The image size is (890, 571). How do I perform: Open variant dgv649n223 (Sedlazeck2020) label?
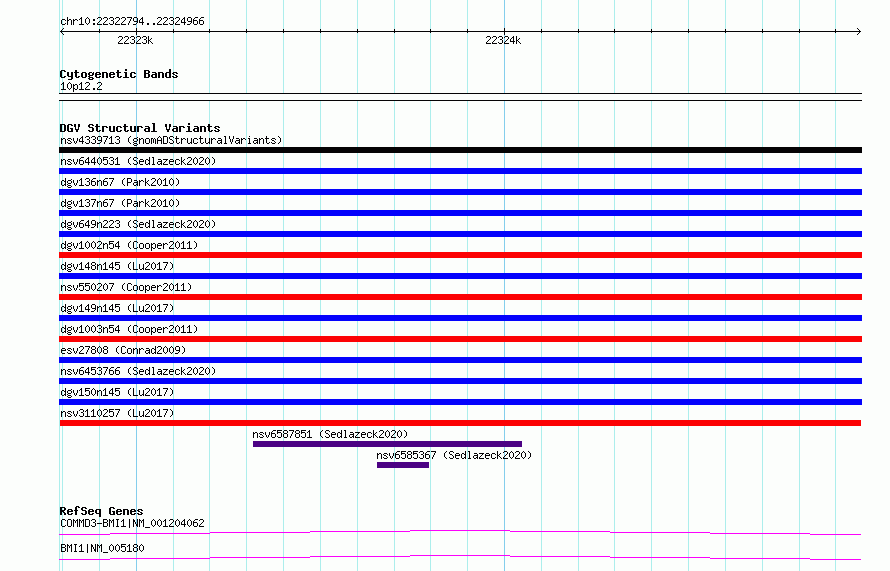[138, 224]
